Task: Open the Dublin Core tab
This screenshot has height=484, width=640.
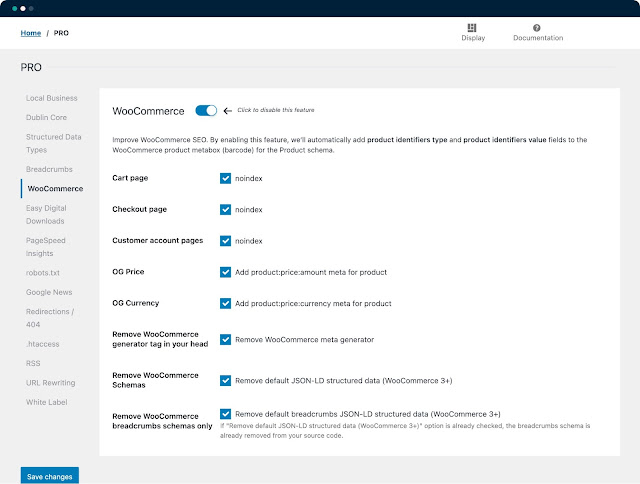Action: point(46,118)
